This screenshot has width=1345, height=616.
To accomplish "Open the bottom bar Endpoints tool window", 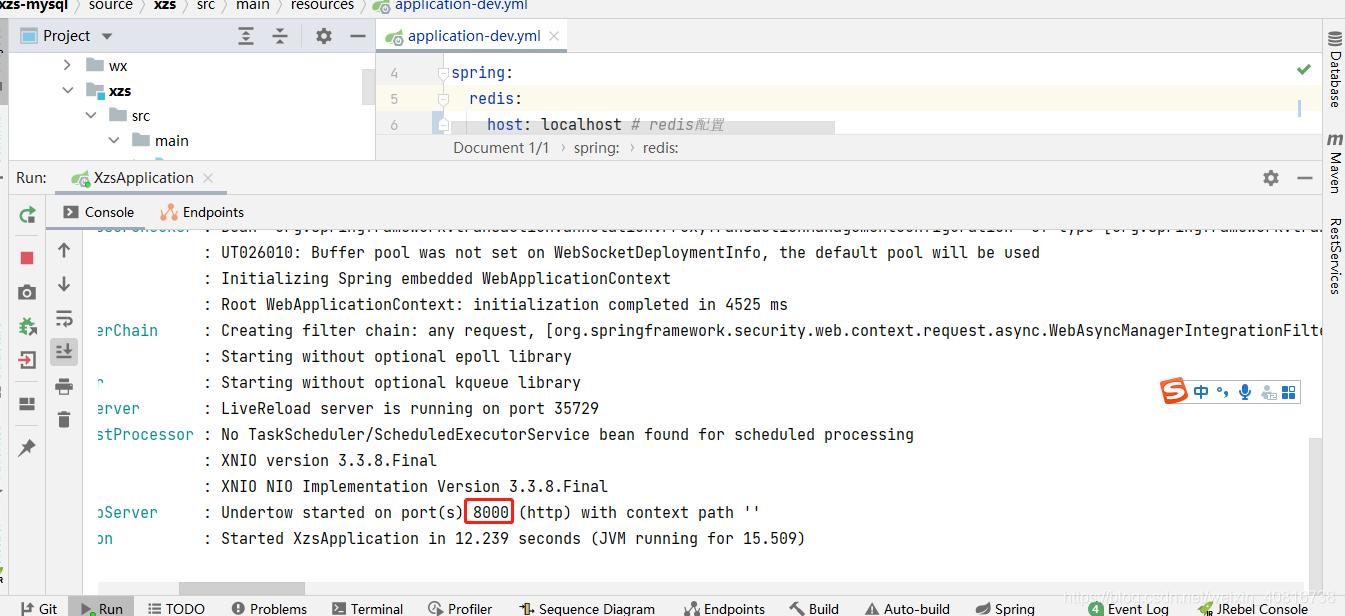I will (x=724, y=608).
